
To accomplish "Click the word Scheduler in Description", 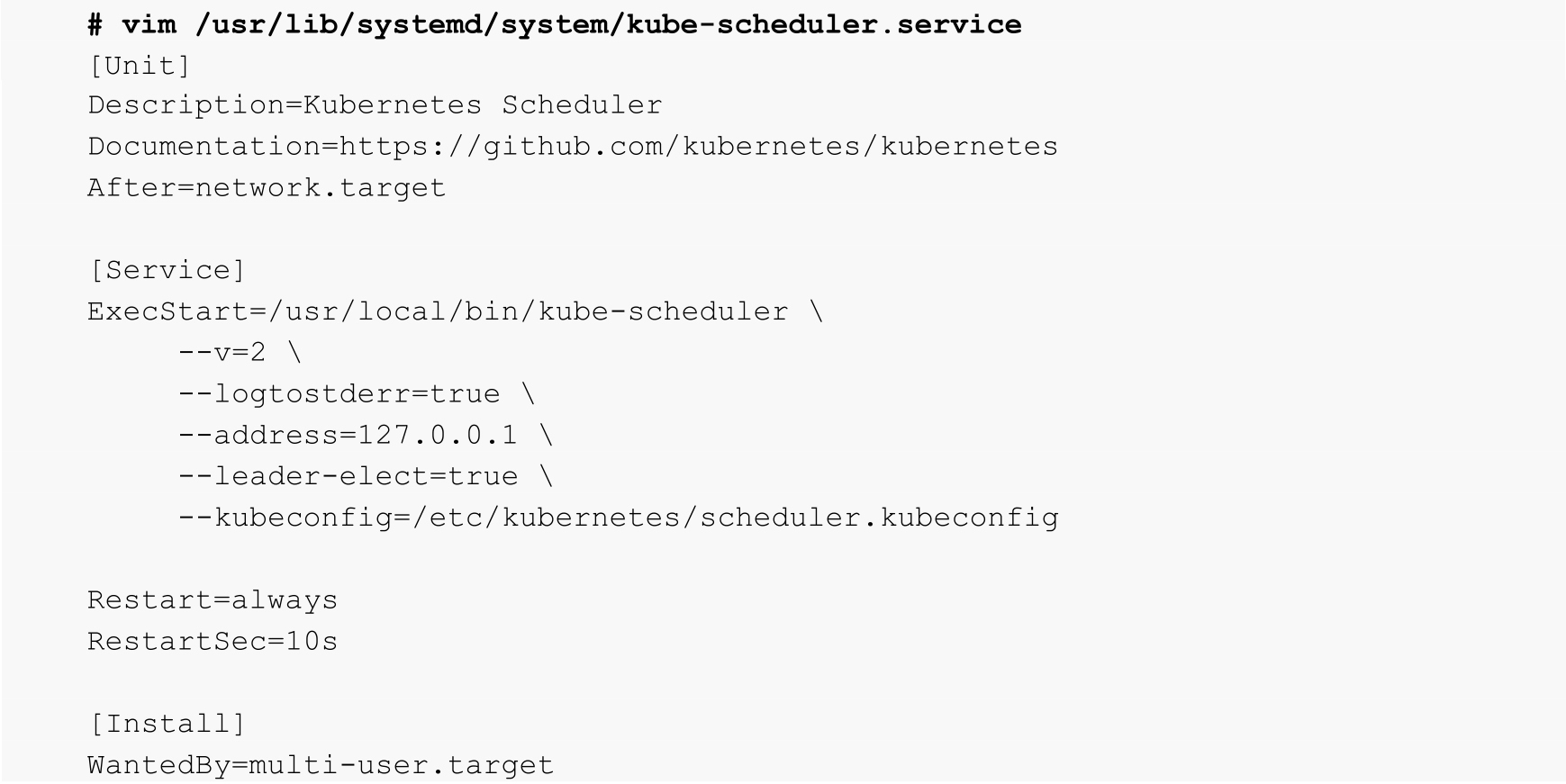I will (582, 105).
